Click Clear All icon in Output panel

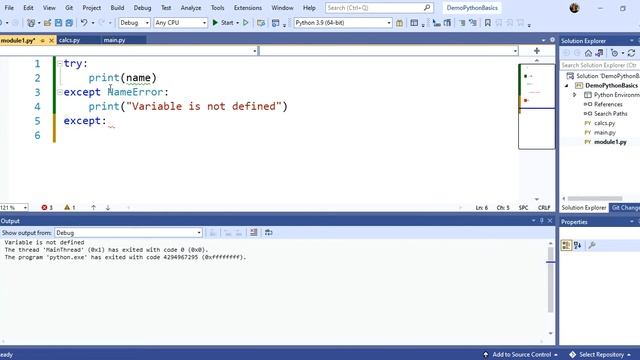pos(253,233)
